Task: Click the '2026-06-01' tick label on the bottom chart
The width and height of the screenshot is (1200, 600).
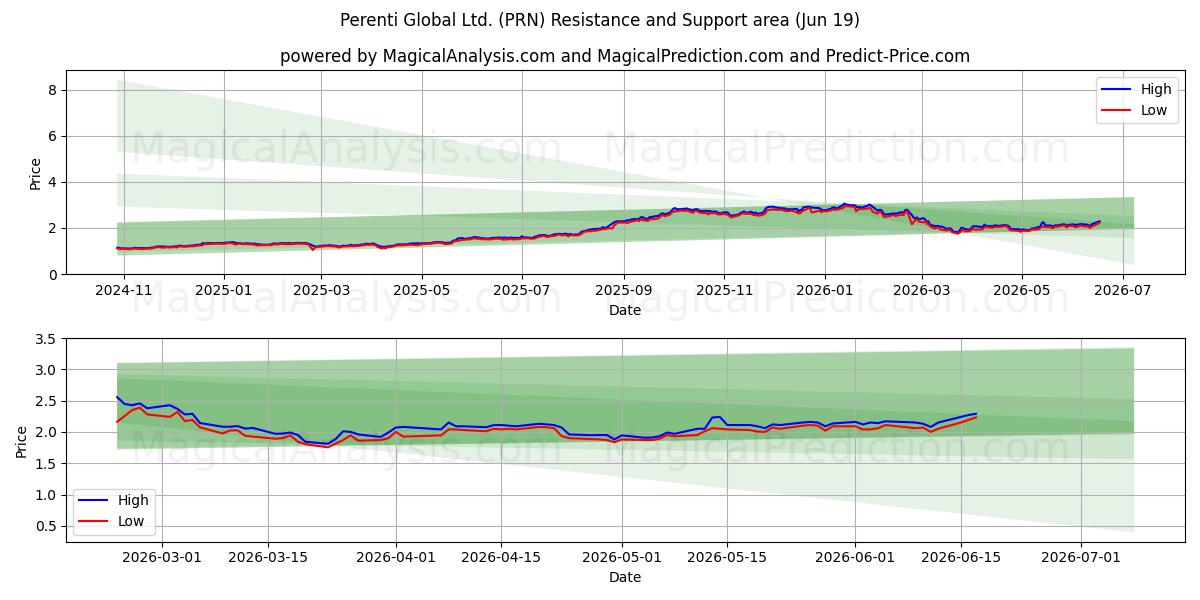Action: [856, 558]
